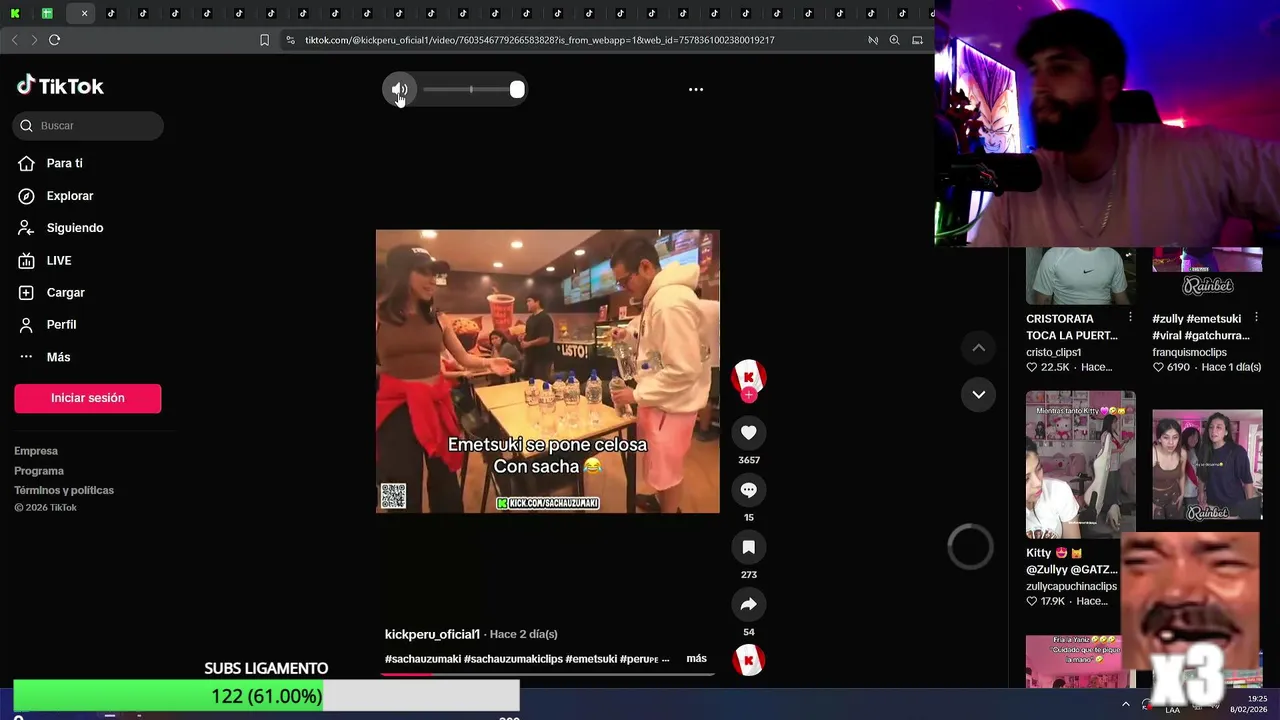Open the Rainbet video thumbnail with three girls
This screenshot has height=720, width=1280.
click(x=1207, y=465)
